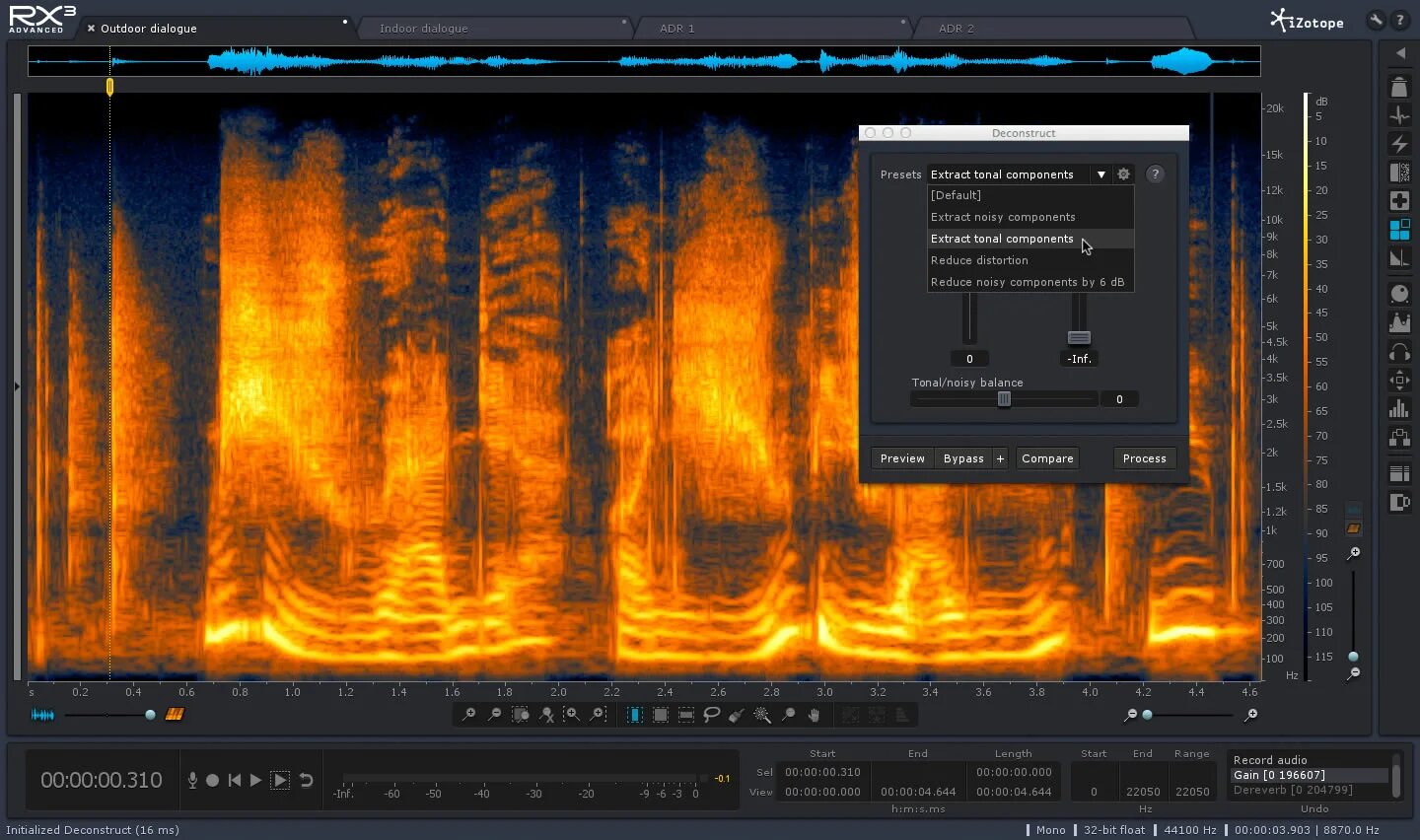The width and height of the screenshot is (1420, 840).
Task: Click the zoom out time icon
Action: (x=495, y=715)
